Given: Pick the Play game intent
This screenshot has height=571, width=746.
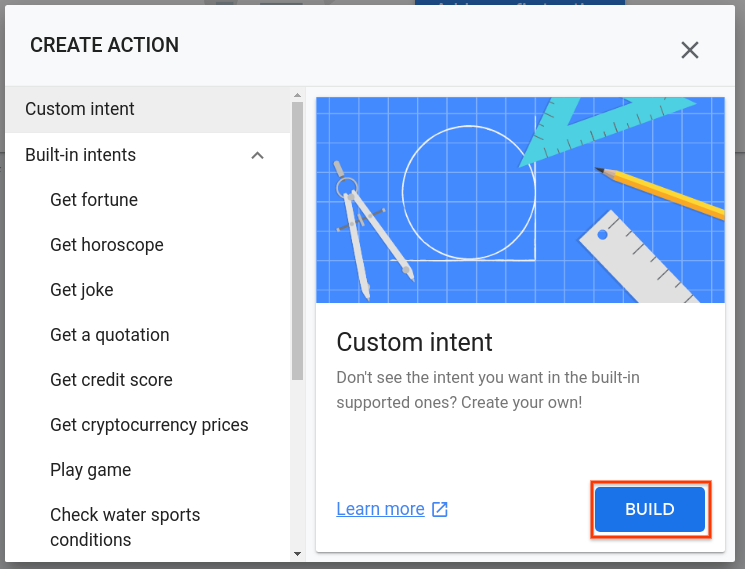Looking at the screenshot, I should pos(91,470).
